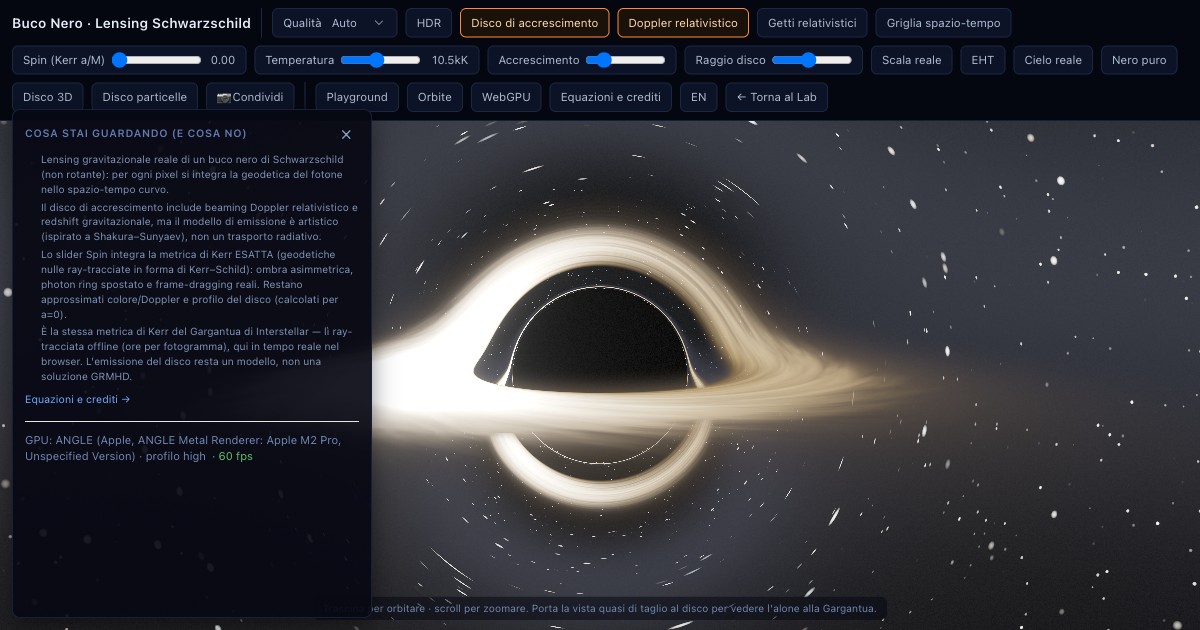Viewport: 1200px width, 630px height.
Task: Click the panel heading "COSA STAI GUARDANDO"
Action: point(136,134)
